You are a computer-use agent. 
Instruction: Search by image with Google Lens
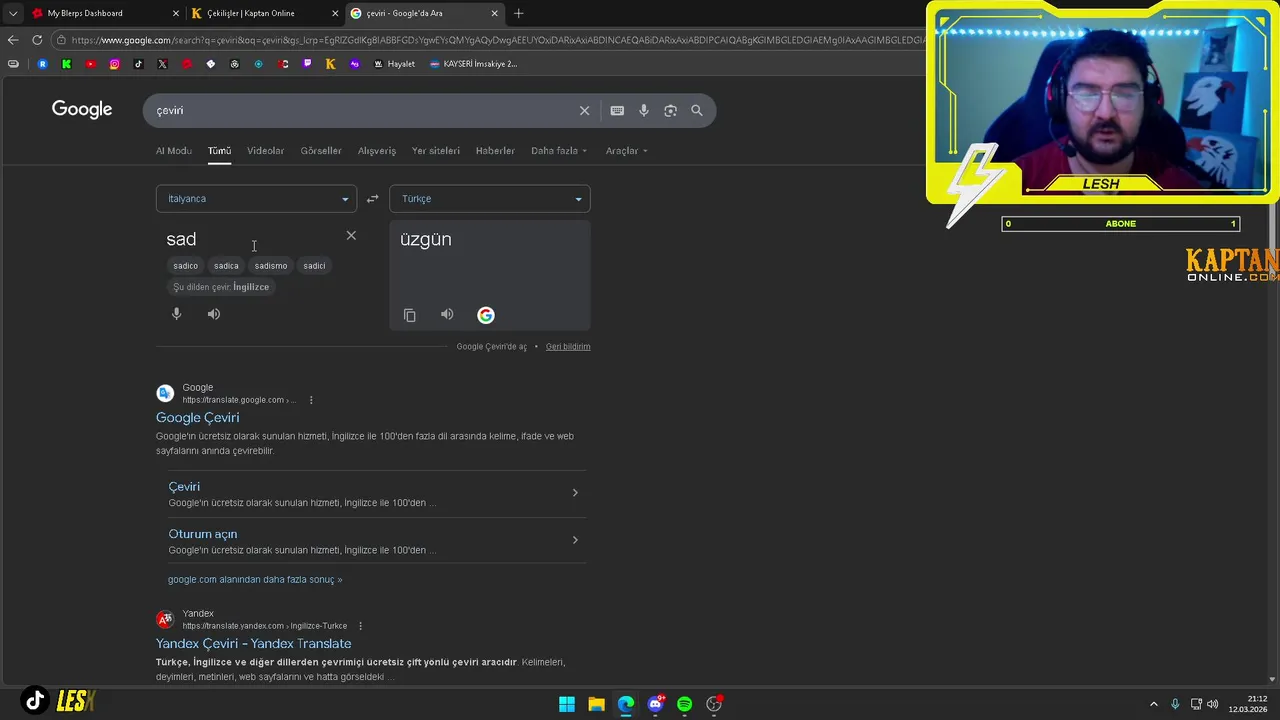tap(670, 110)
